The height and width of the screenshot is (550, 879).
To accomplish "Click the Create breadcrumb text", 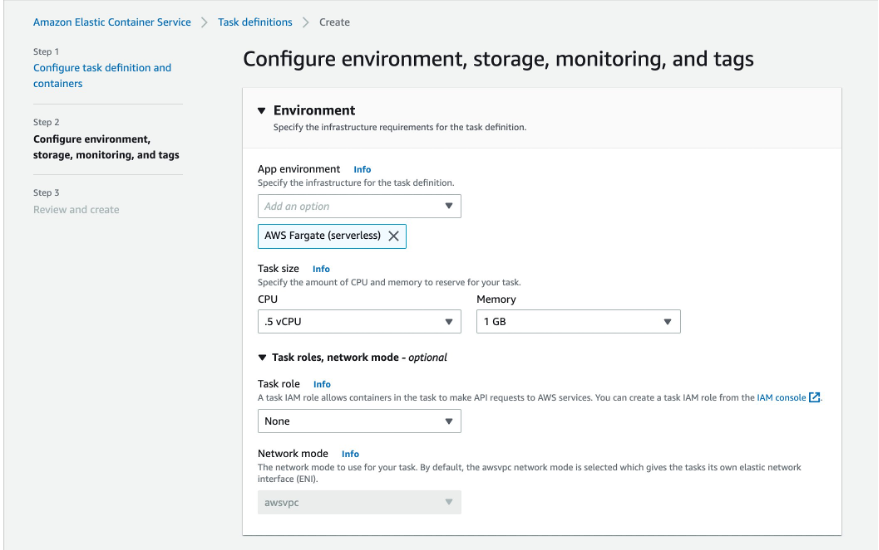I will coord(334,22).
